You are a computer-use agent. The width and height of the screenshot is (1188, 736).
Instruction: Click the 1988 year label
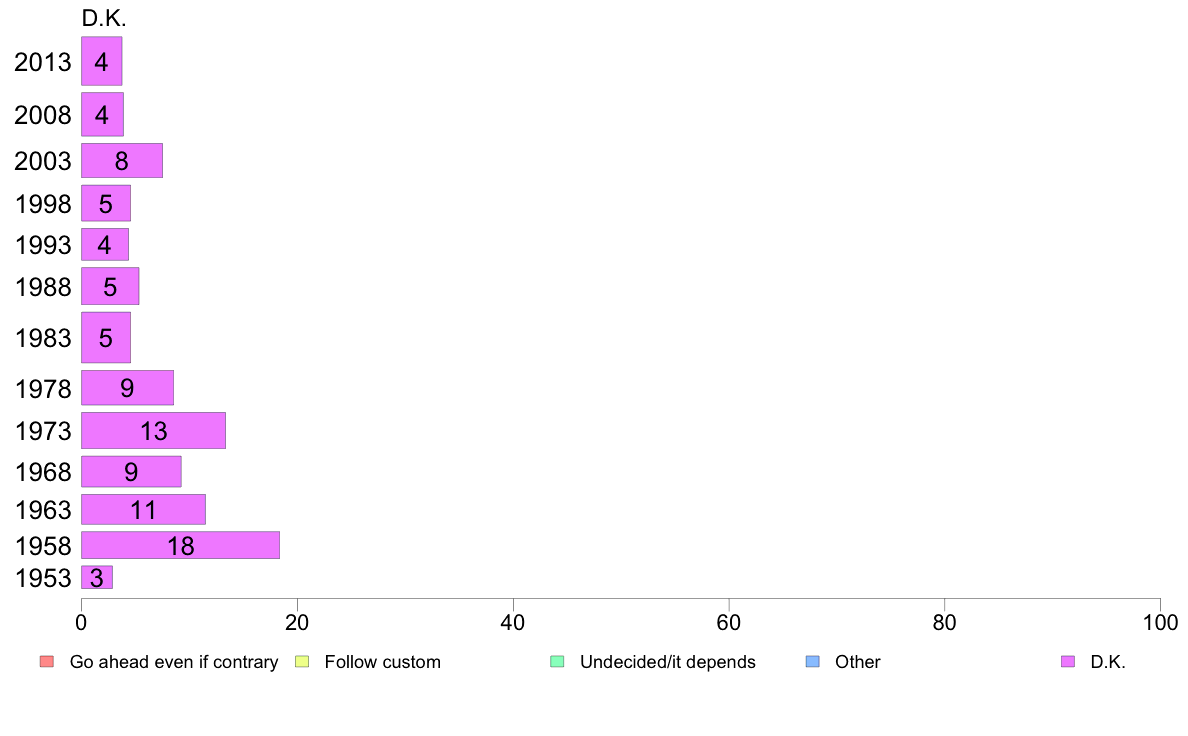(x=43, y=287)
